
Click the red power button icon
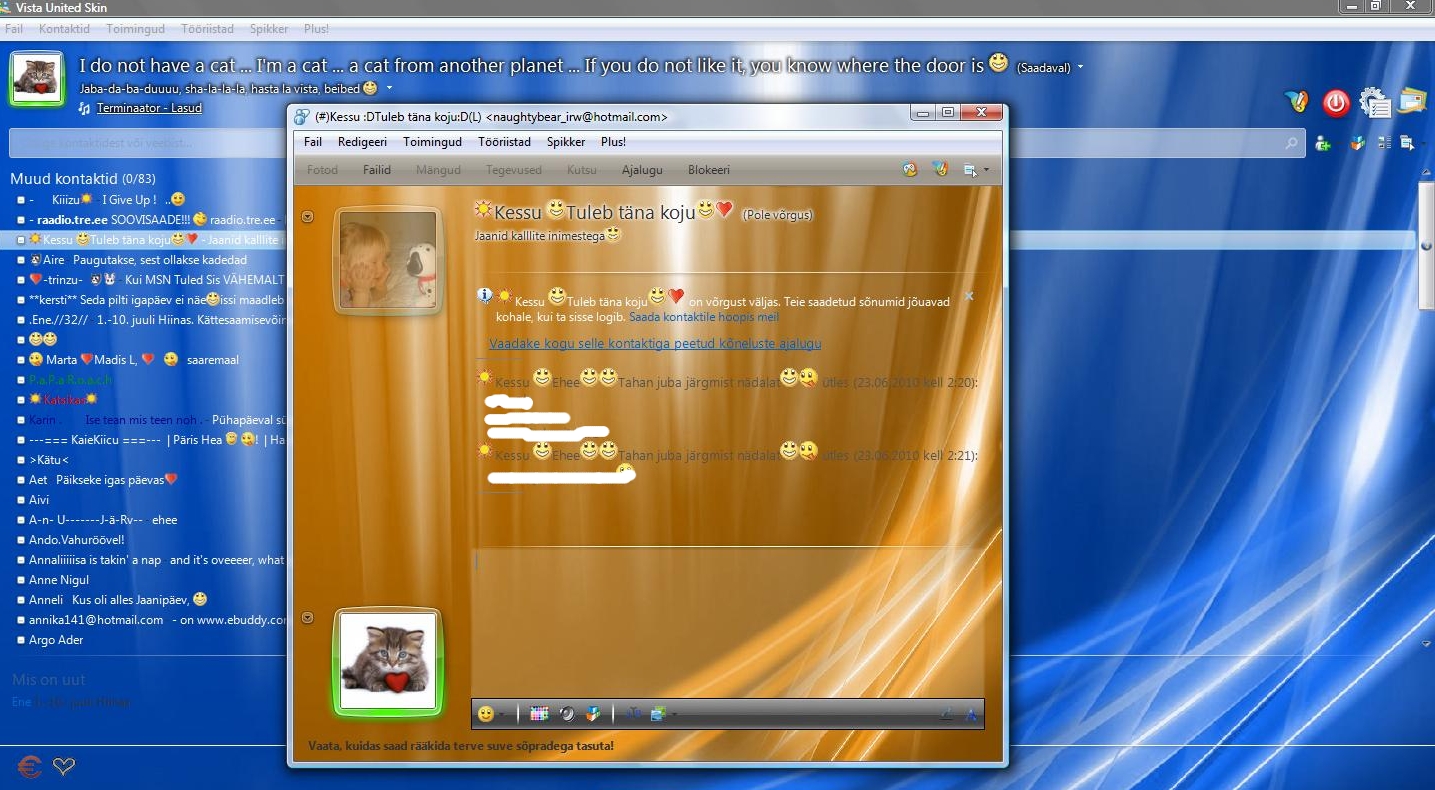(x=1335, y=102)
